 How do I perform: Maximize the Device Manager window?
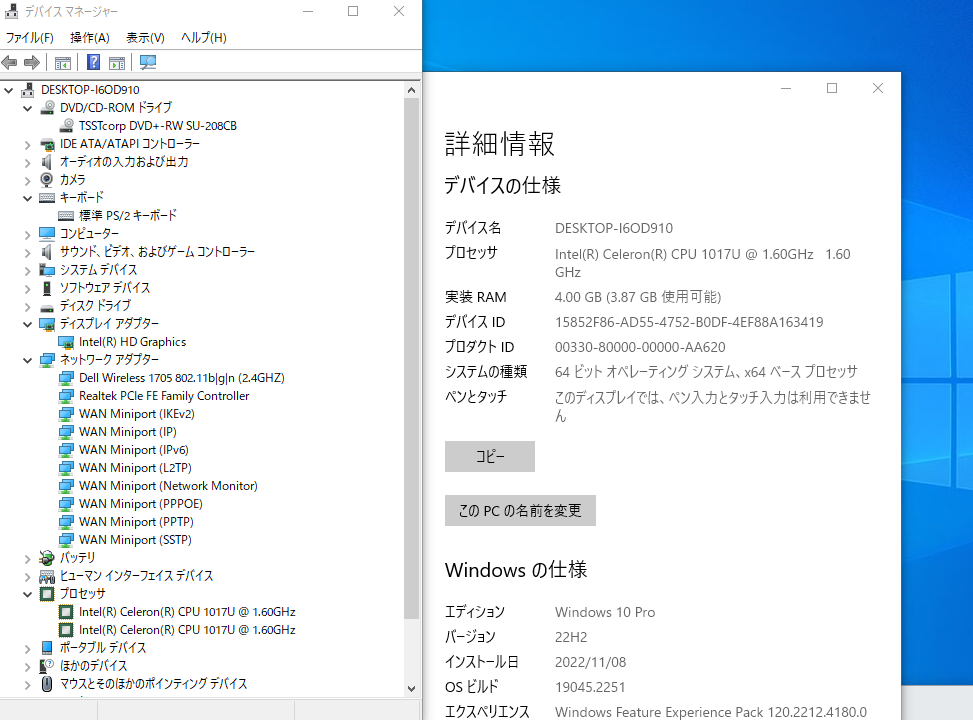pos(353,11)
